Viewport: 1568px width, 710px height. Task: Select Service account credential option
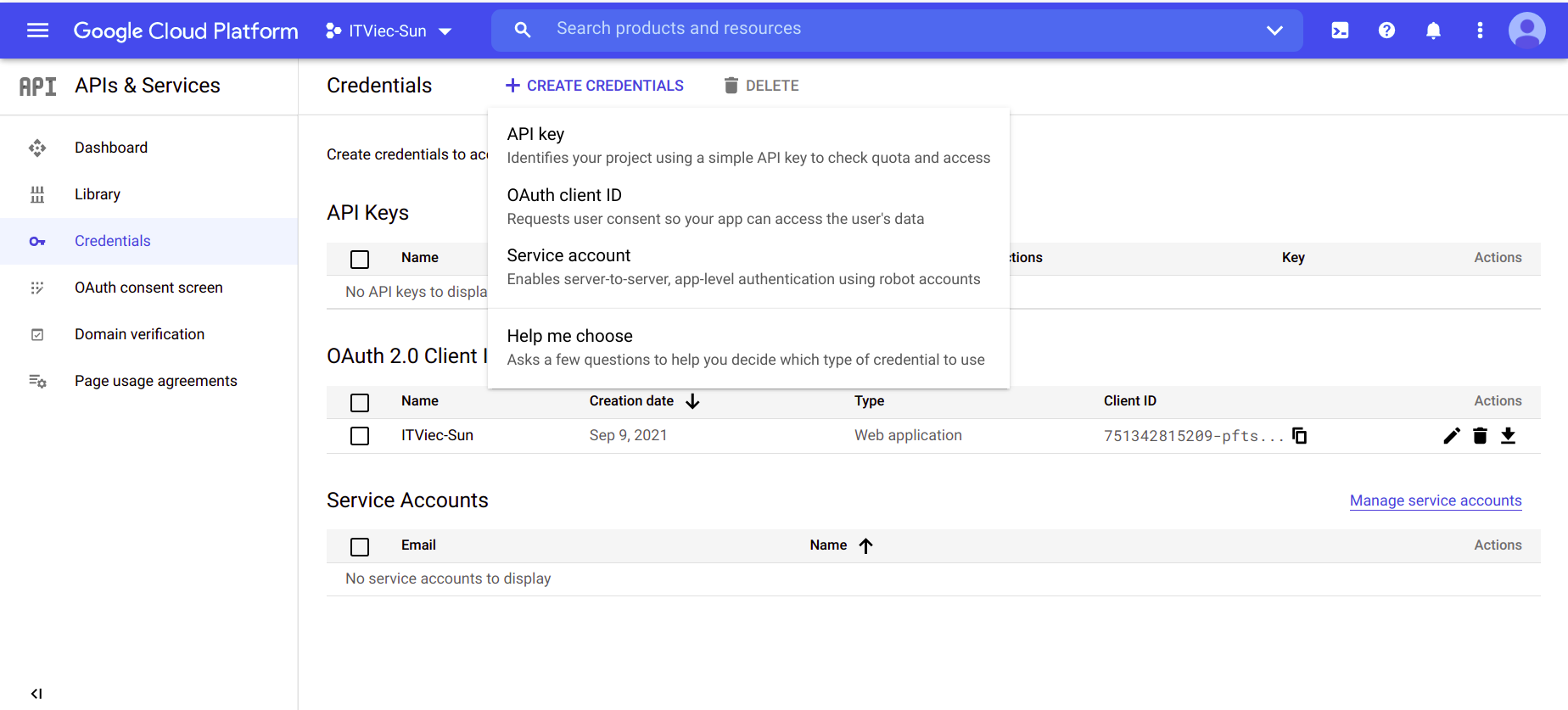[568, 255]
